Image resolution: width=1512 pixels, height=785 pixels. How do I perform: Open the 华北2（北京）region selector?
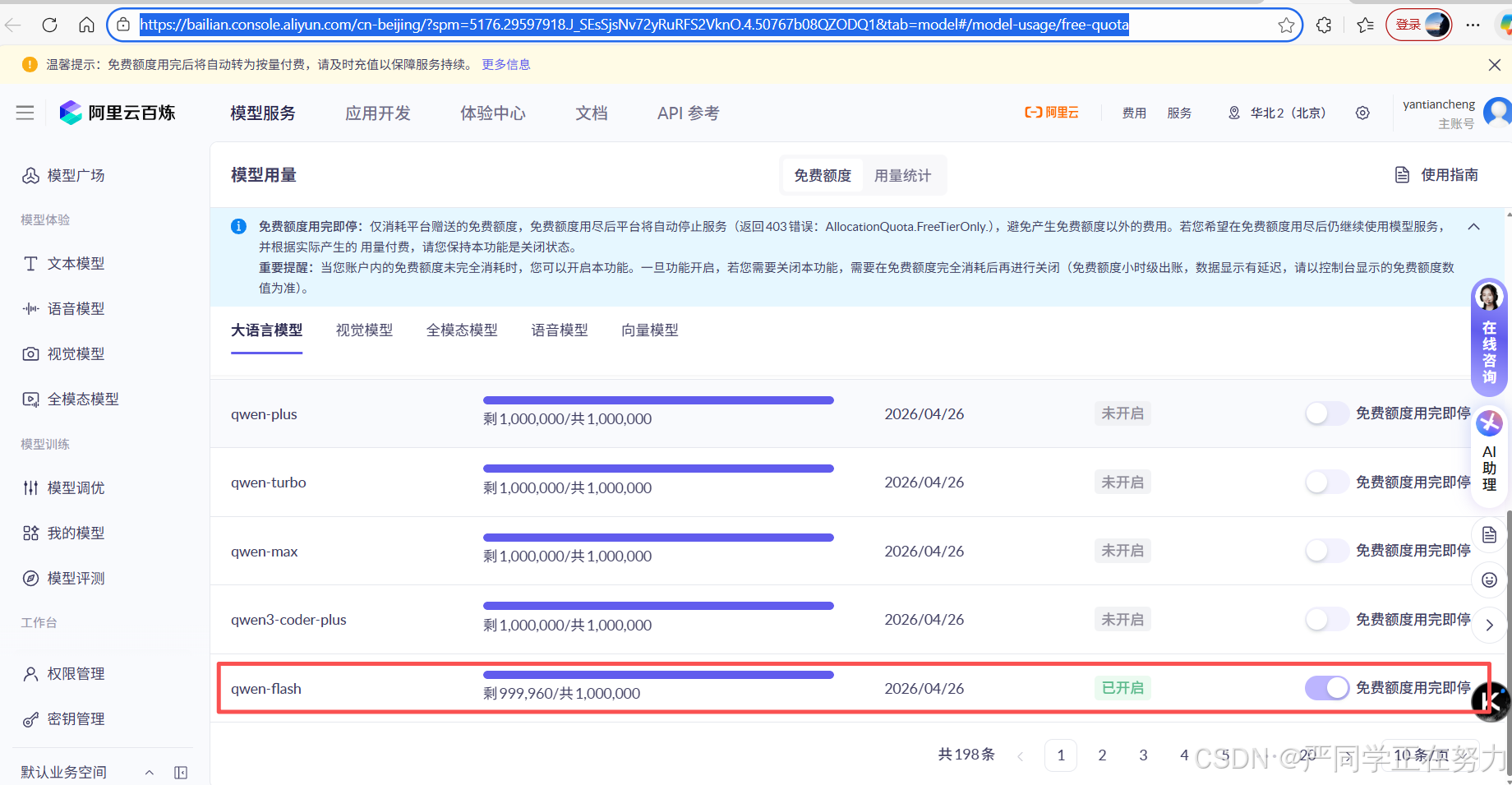click(1277, 113)
